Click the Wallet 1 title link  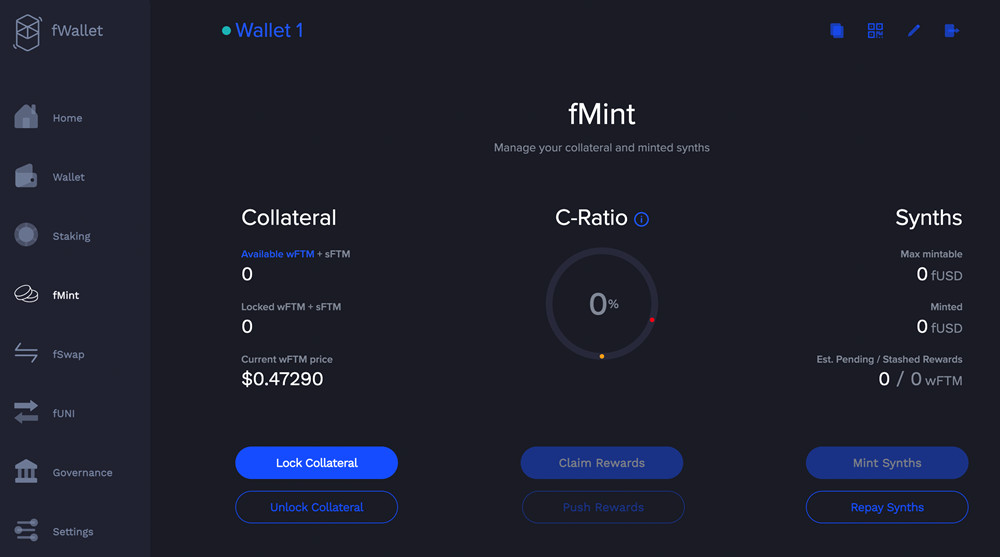269,30
